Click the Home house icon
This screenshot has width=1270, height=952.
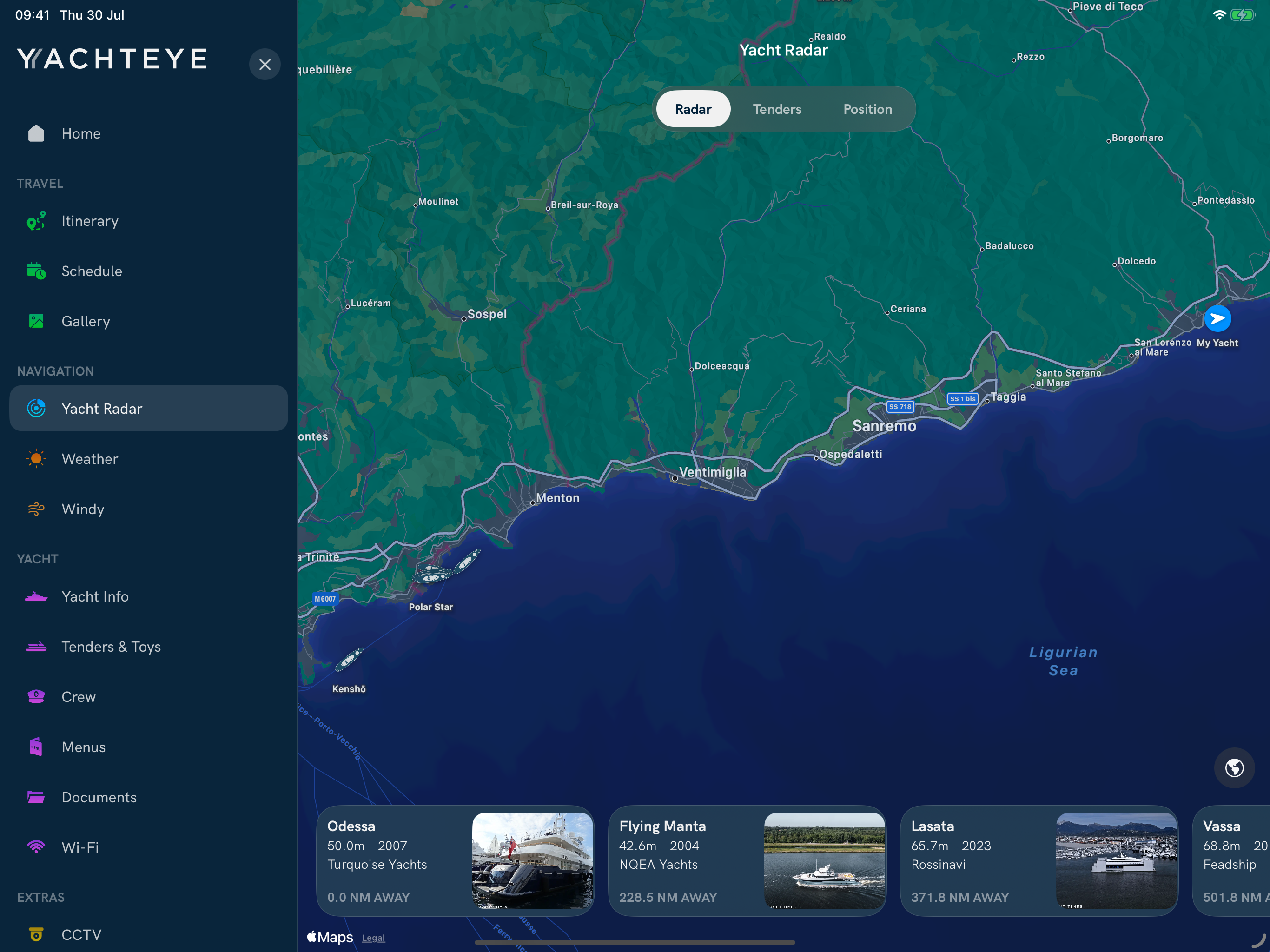click(x=36, y=133)
